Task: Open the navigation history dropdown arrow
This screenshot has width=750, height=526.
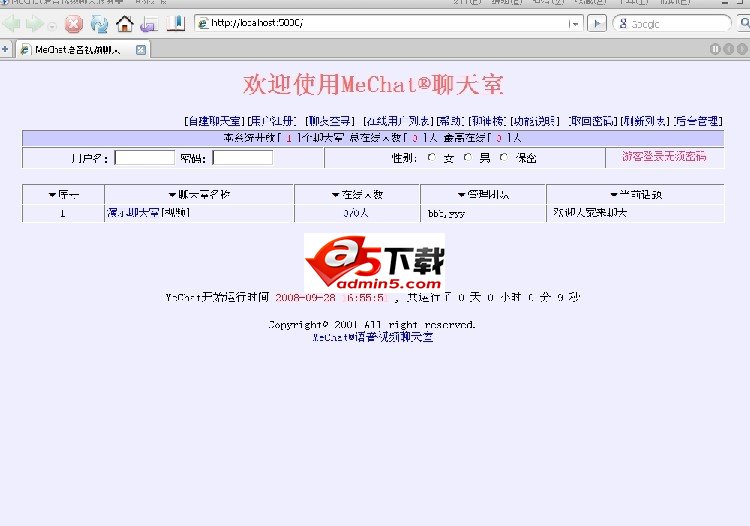Action: [52, 25]
